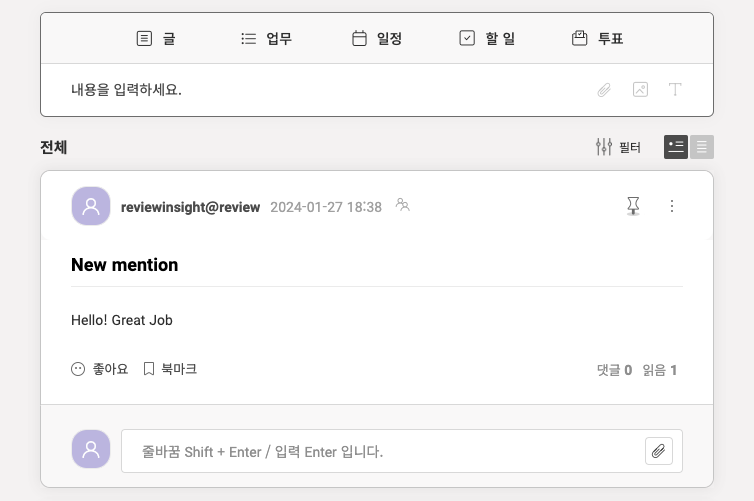The height and width of the screenshot is (501, 754).
Task: Switch to card view layout
Action: 676,147
